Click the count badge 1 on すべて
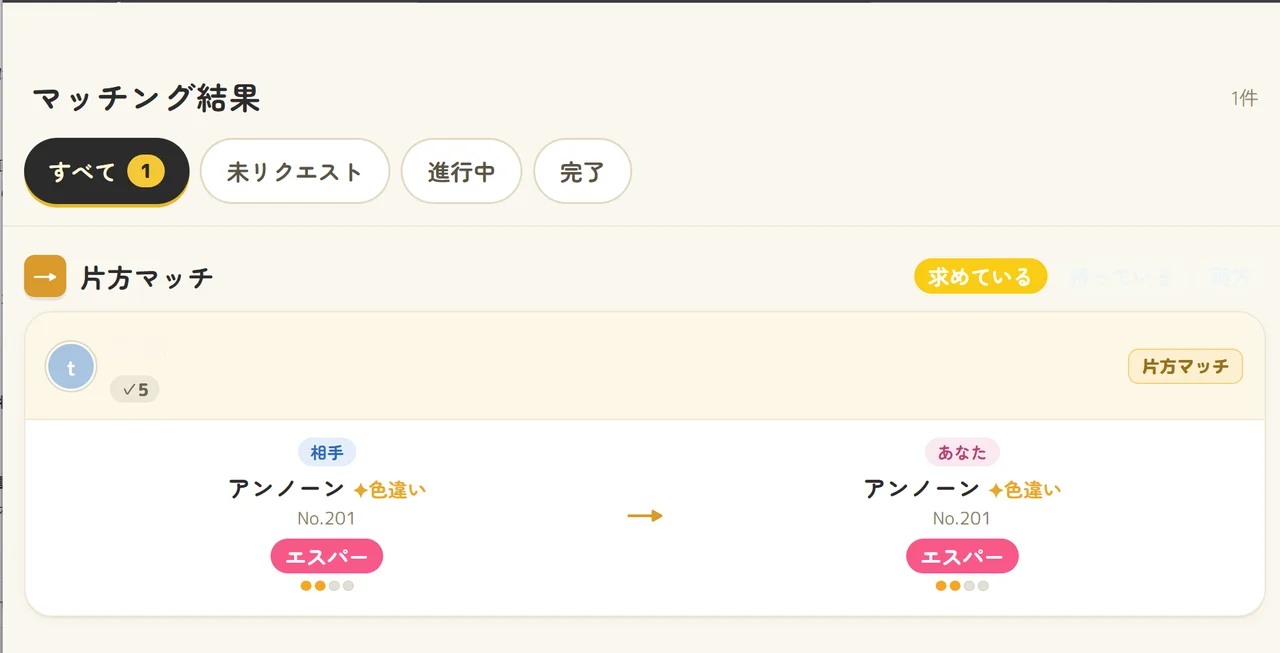This screenshot has width=1280, height=653. pos(146,171)
